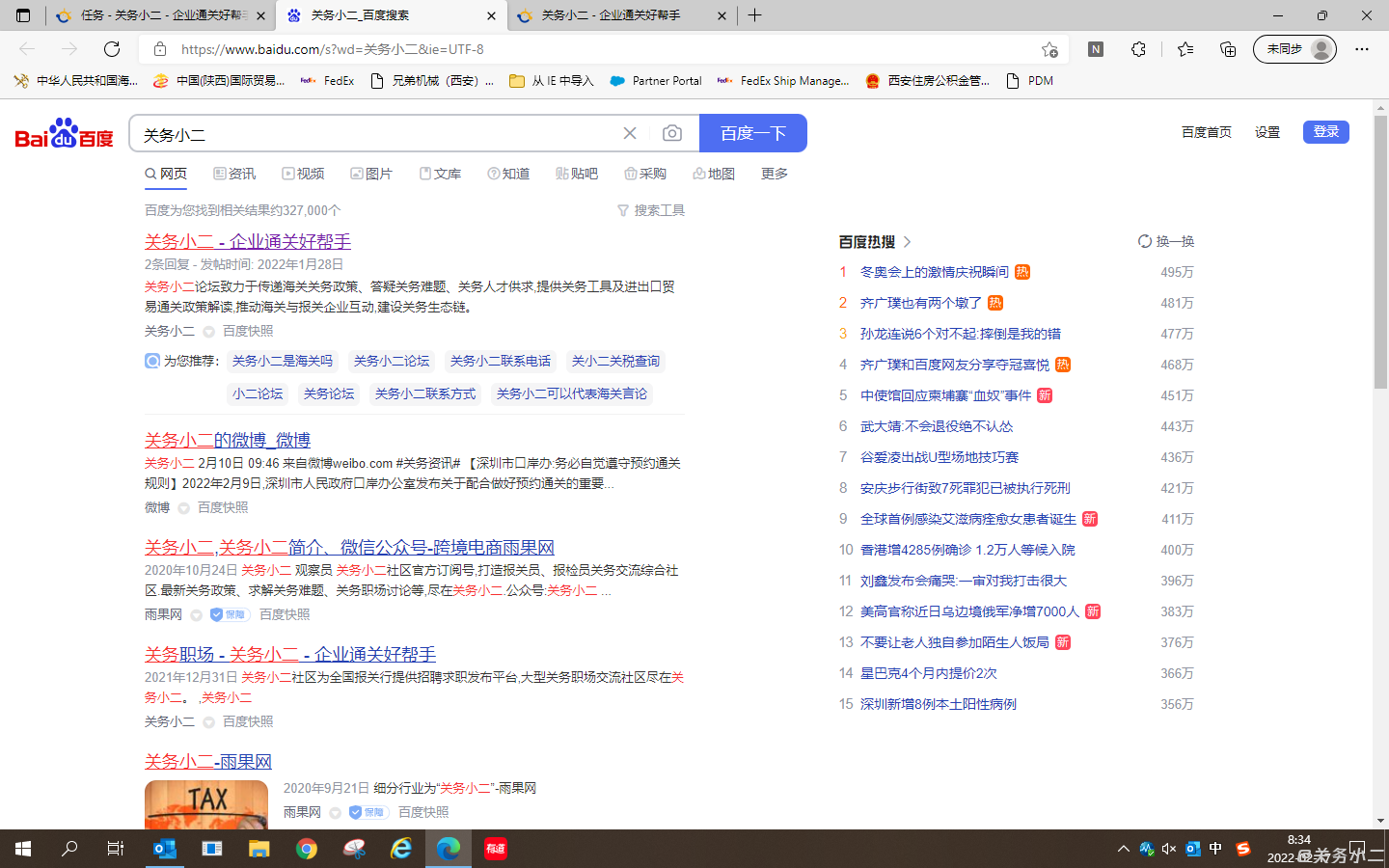Click 未同步 profile button
The image size is (1389, 868).
tap(1294, 49)
